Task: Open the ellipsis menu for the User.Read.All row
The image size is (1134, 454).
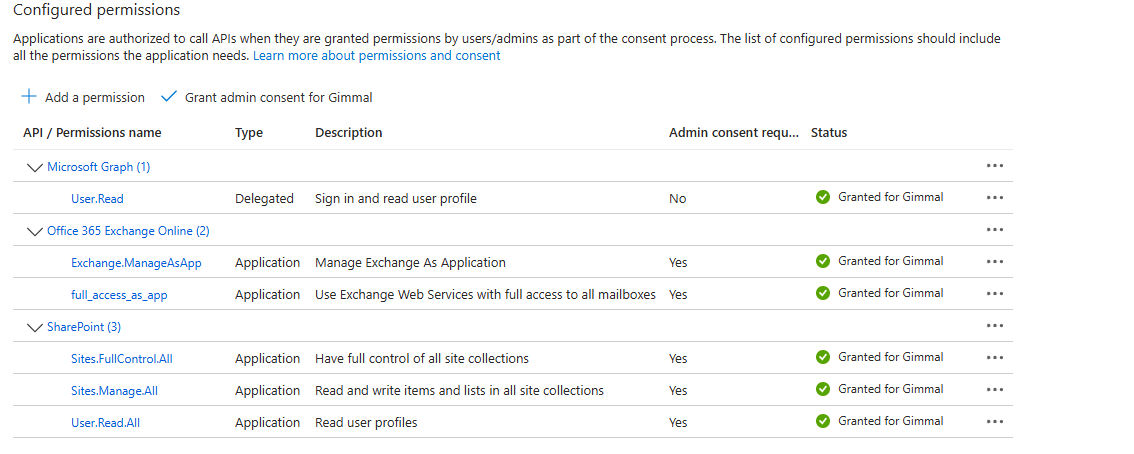Action: click(x=994, y=422)
